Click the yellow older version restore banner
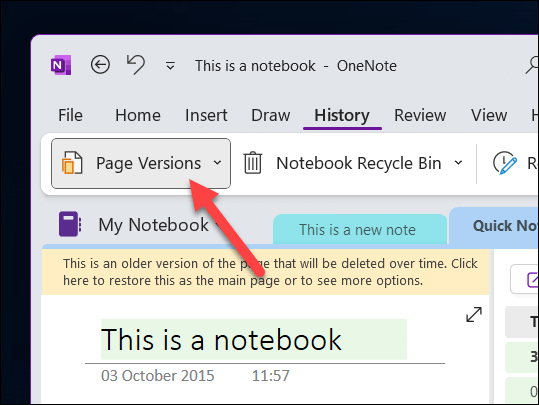This screenshot has width=539, height=405. click(265, 272)
